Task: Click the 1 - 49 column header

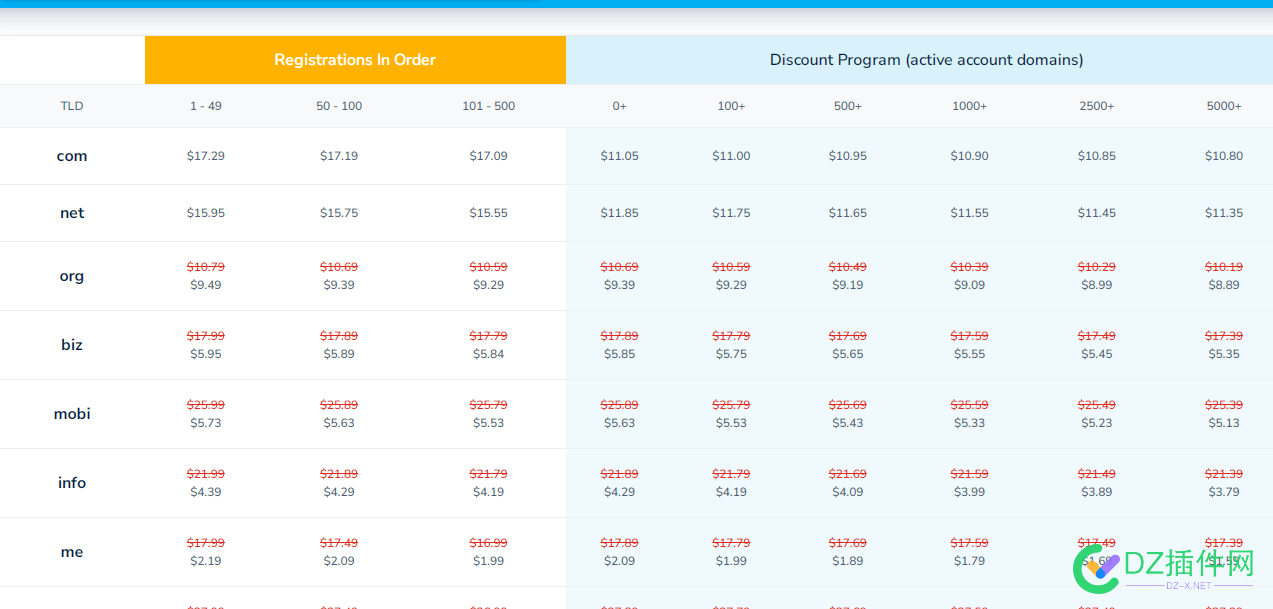Action: (206, 106)
